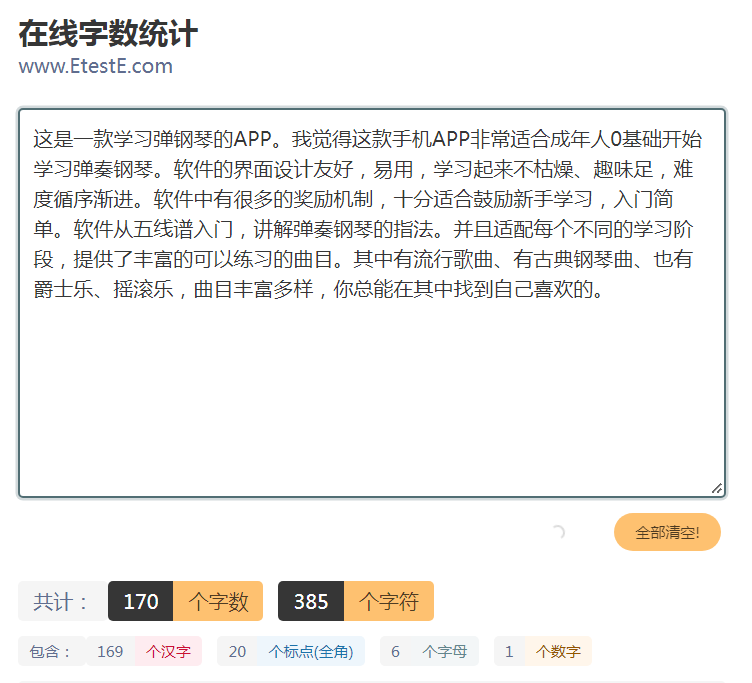Viewport: 752px width, 683px height.
Task: Select the 169 Chinese character count
Action: (x=110, y=651)
